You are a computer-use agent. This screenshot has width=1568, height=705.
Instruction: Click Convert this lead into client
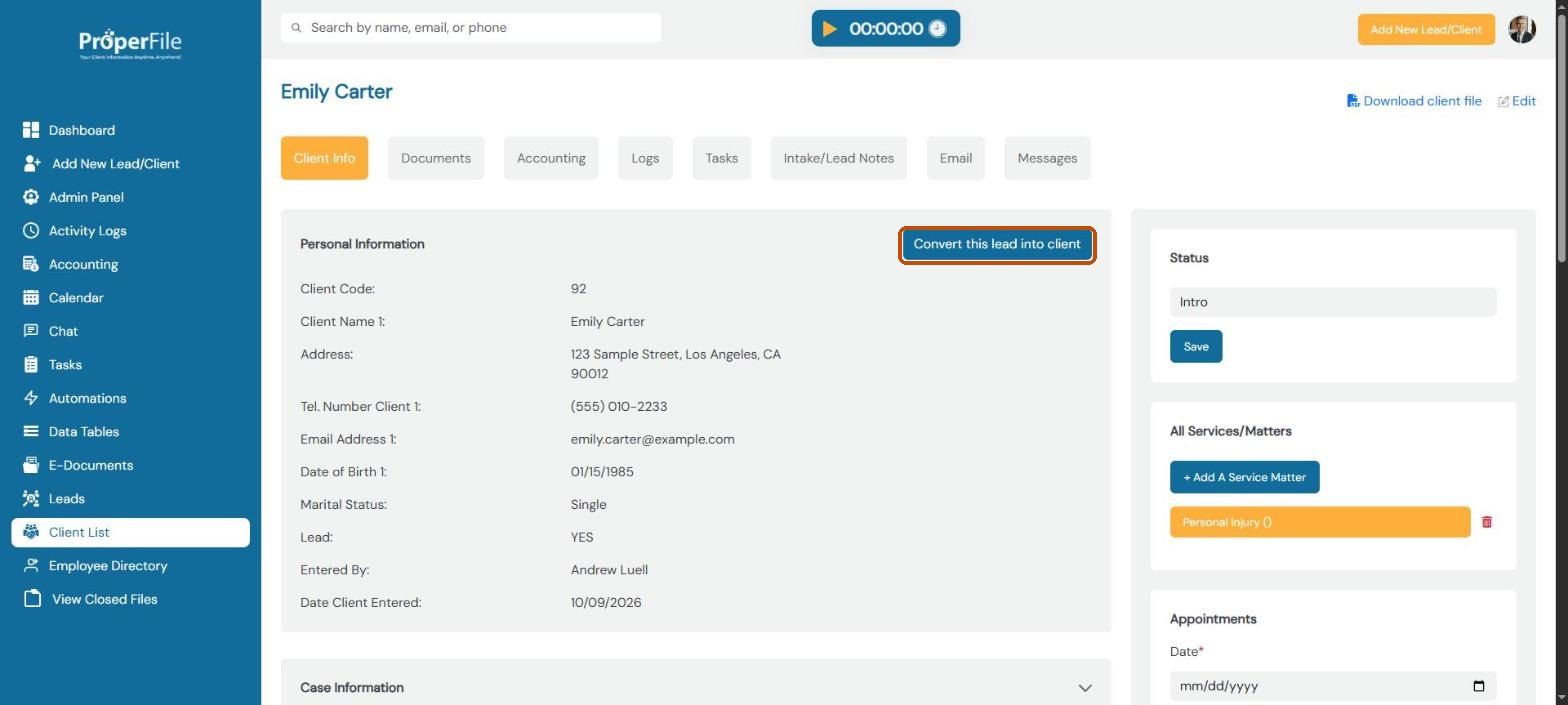tap(997, 244)
